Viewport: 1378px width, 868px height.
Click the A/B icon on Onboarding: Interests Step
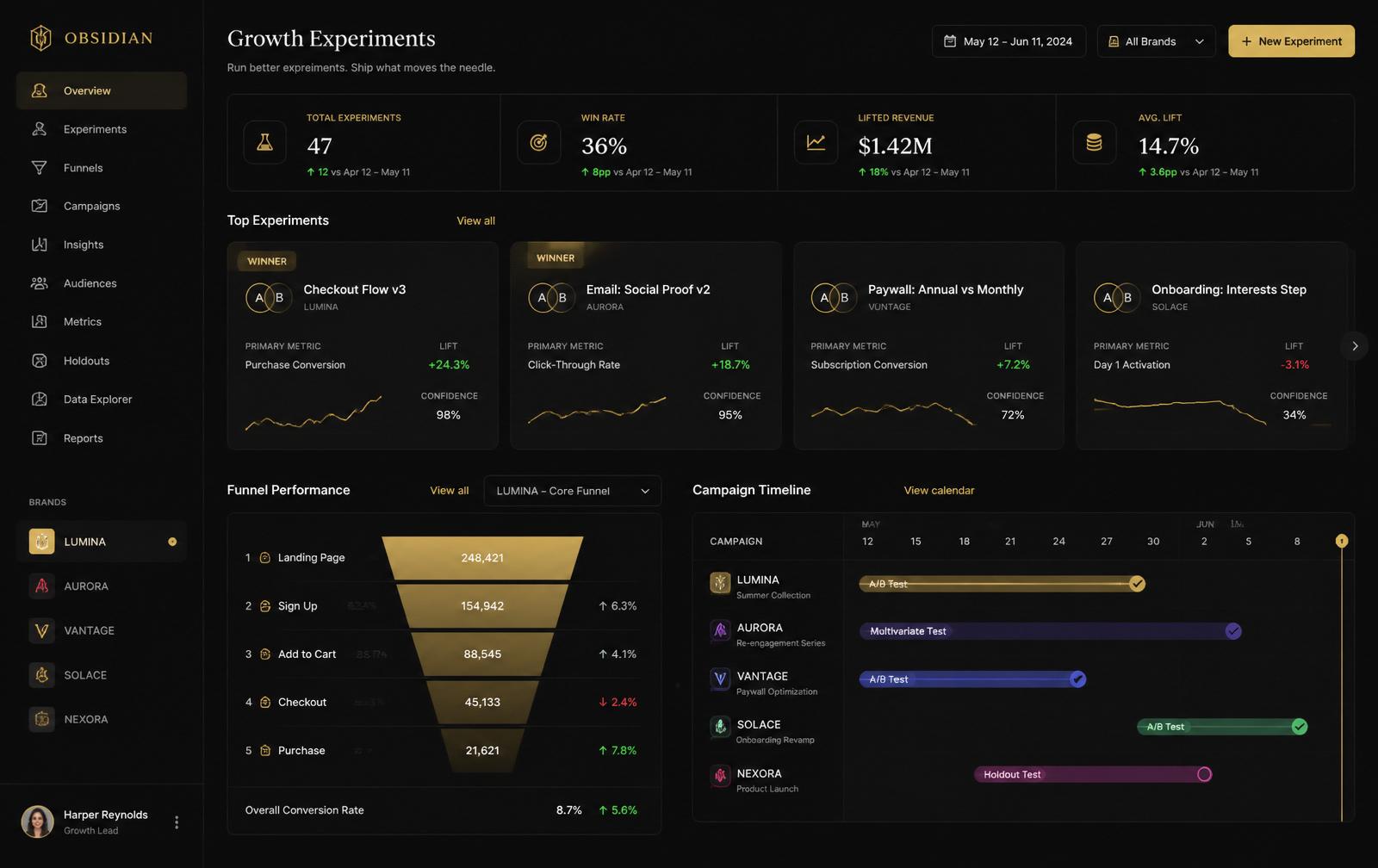point(1118,298)
